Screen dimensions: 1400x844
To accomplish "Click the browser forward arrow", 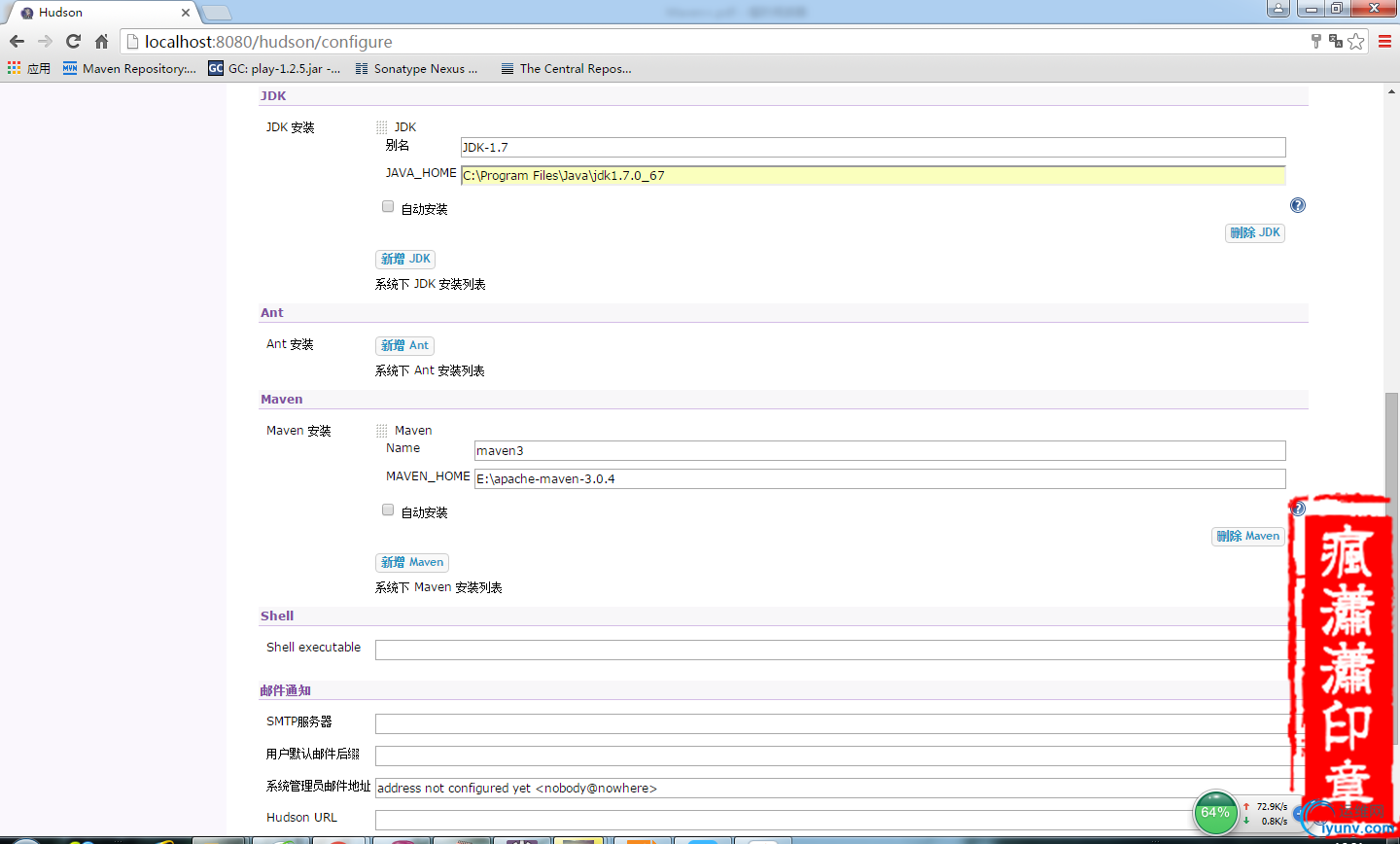I will click(x=45, y=42).
